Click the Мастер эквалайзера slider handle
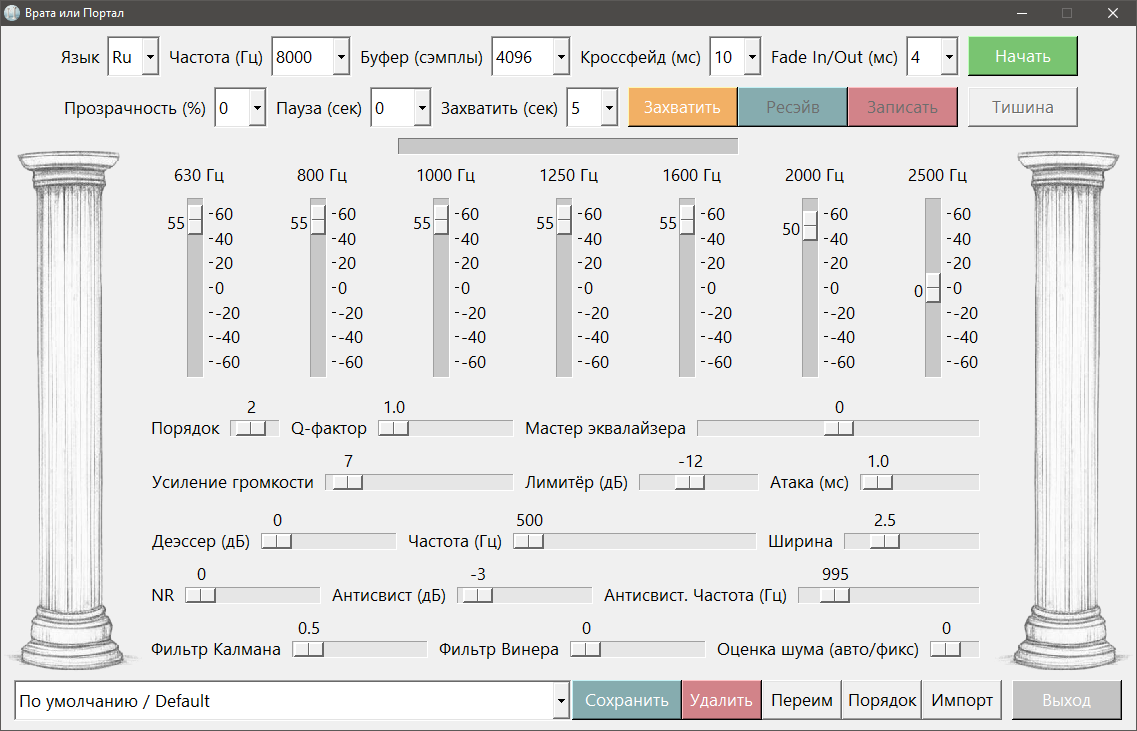 coord(839,429)
